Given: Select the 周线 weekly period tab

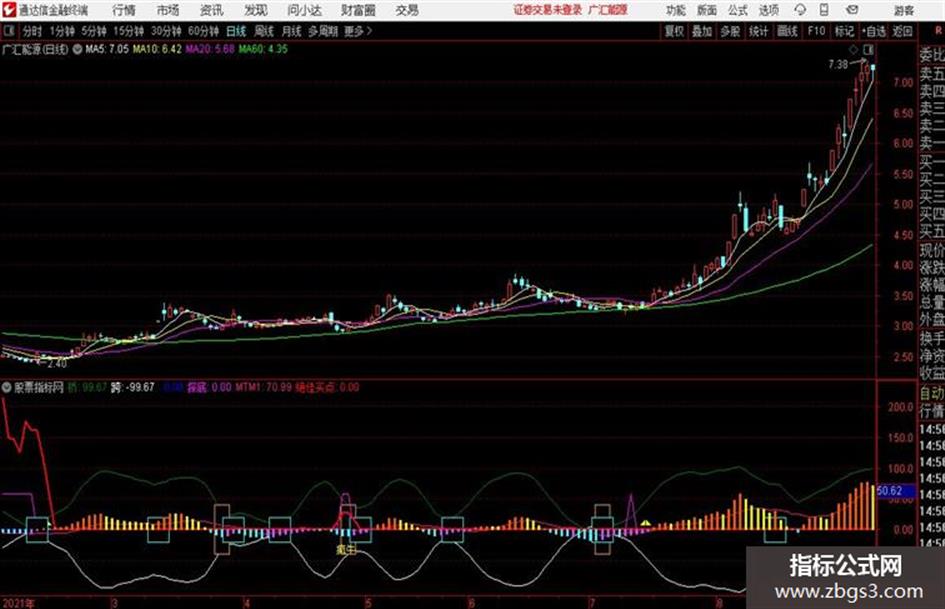Looking at the screenshot, I should [x=263, y=31].
